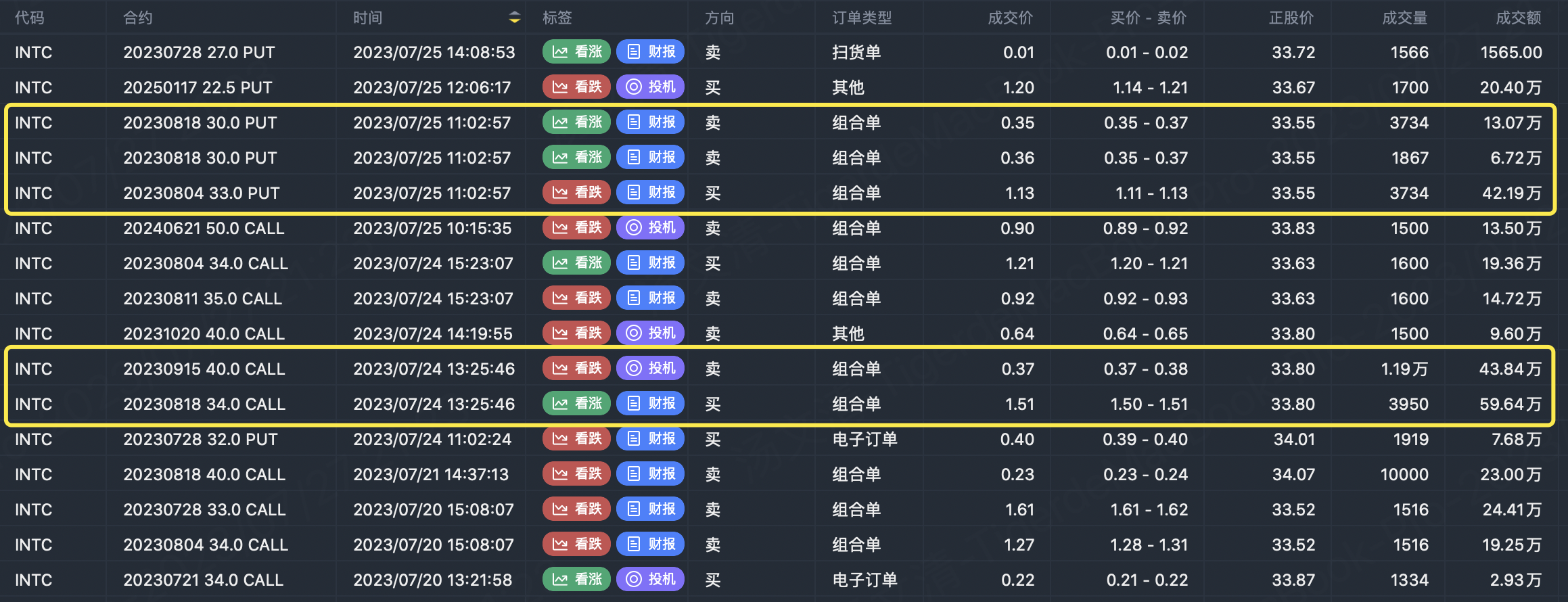Click the 买价 - 卖价 column header

[1149, 18]
